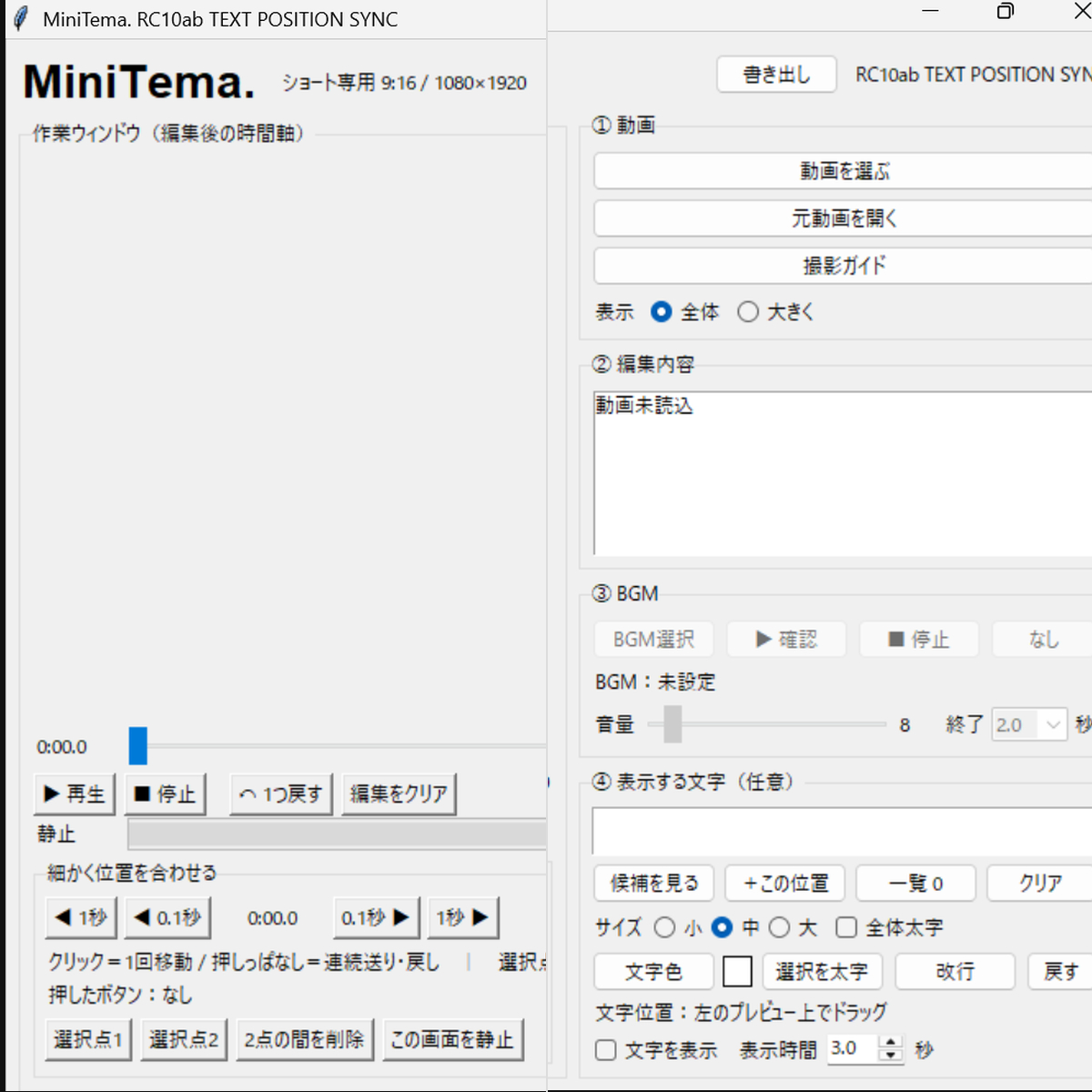Select size 大 radio button
Screen dimensions: 1092x1092
click(x=779, y=927)
